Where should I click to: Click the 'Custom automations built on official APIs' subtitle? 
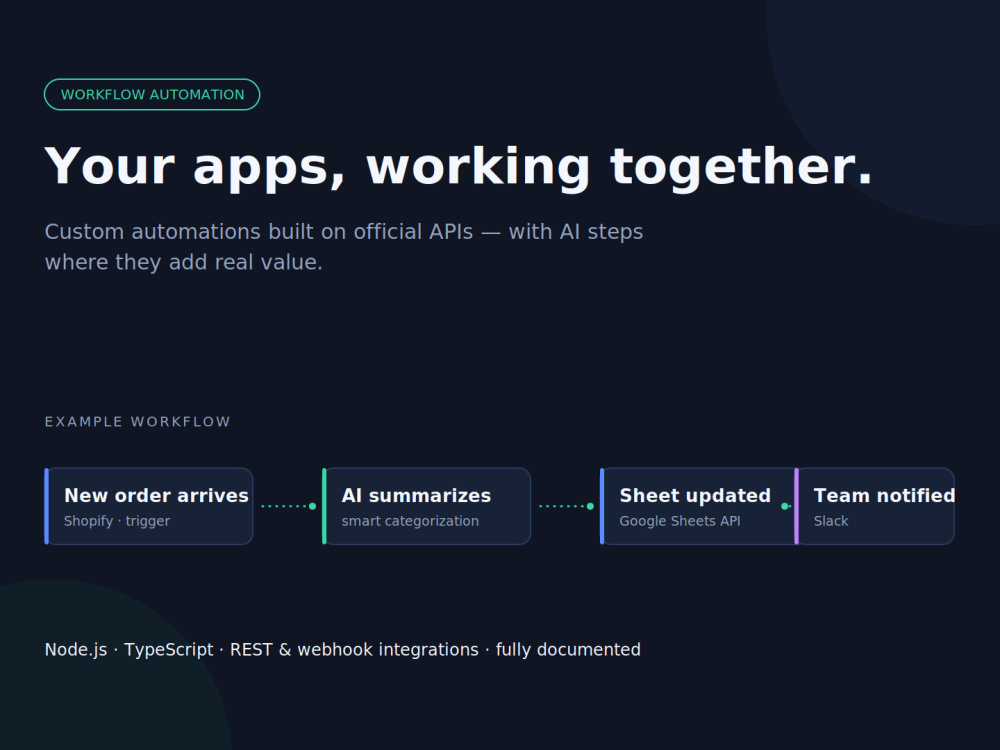point(344,247)
